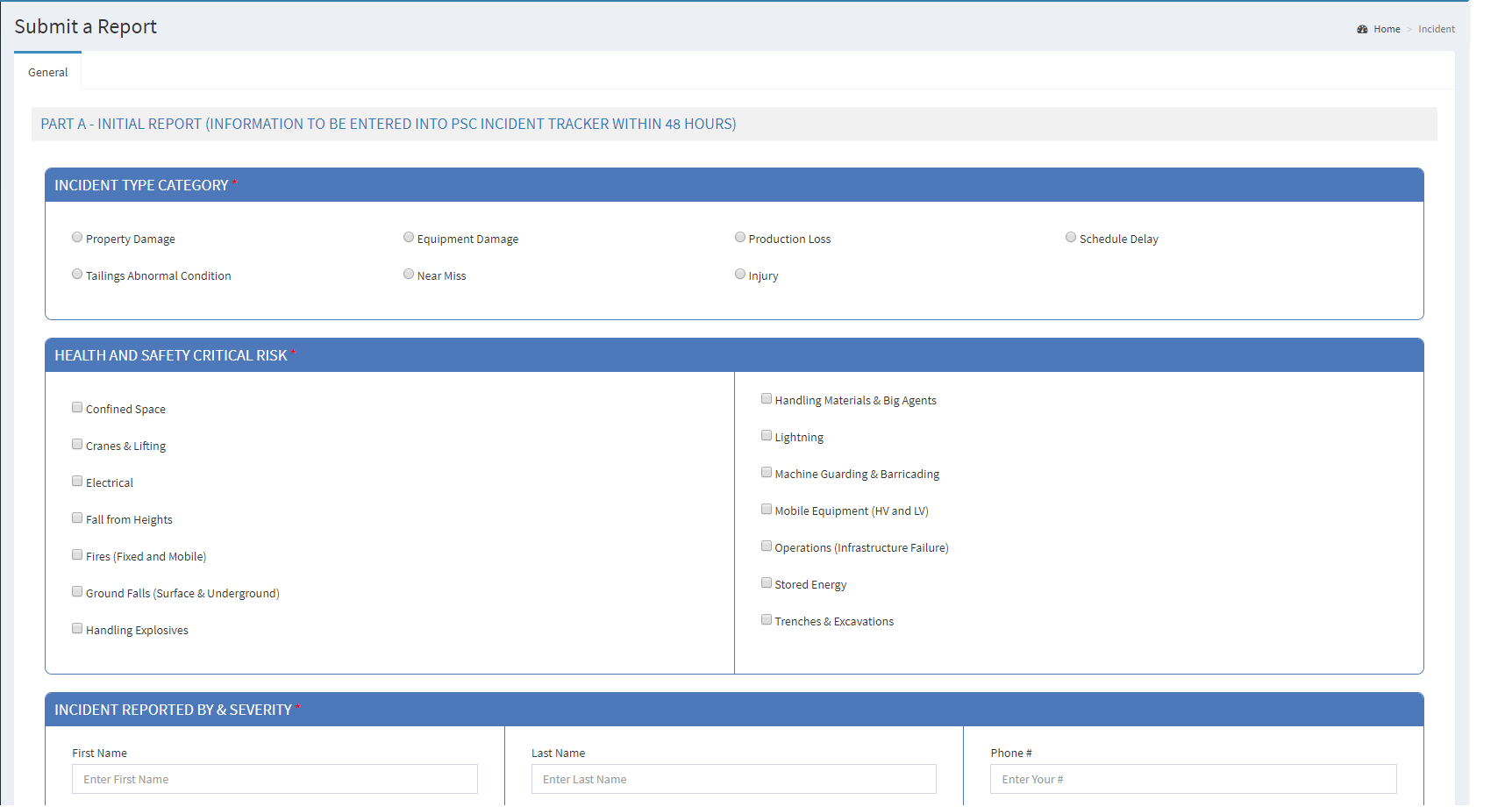Enable the Cranes & Lifting checkbox
Screen dimensions: 1512x807
(x=77, y=445)
